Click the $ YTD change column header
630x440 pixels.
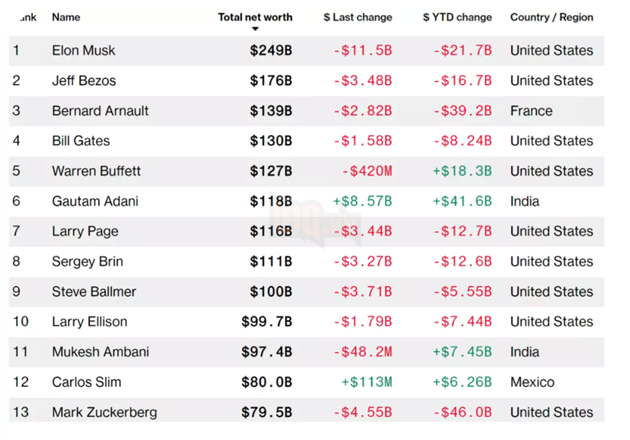click(457, 17)
